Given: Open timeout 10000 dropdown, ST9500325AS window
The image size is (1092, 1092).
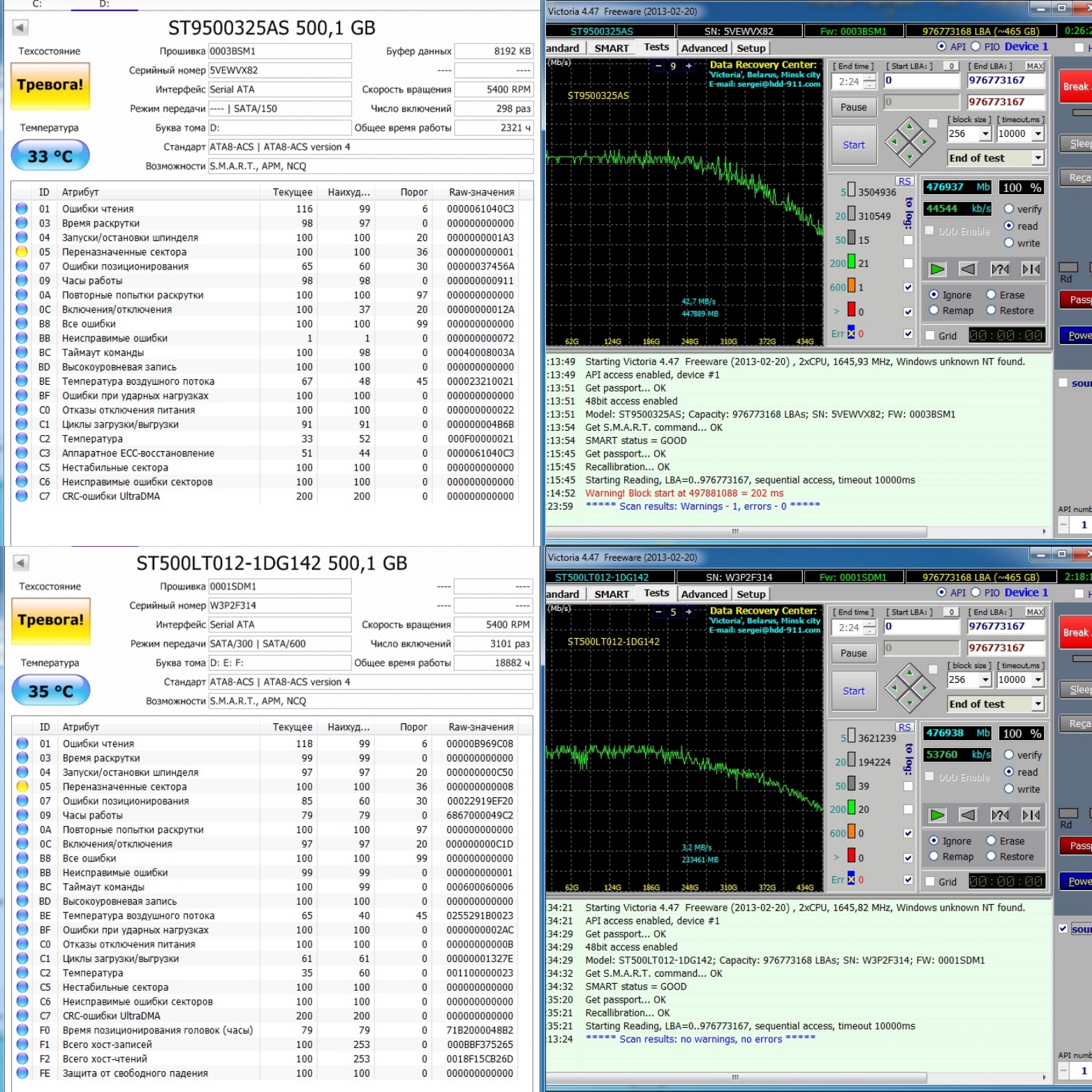Looking at the screenshot, I should [x=1038, y=133].
